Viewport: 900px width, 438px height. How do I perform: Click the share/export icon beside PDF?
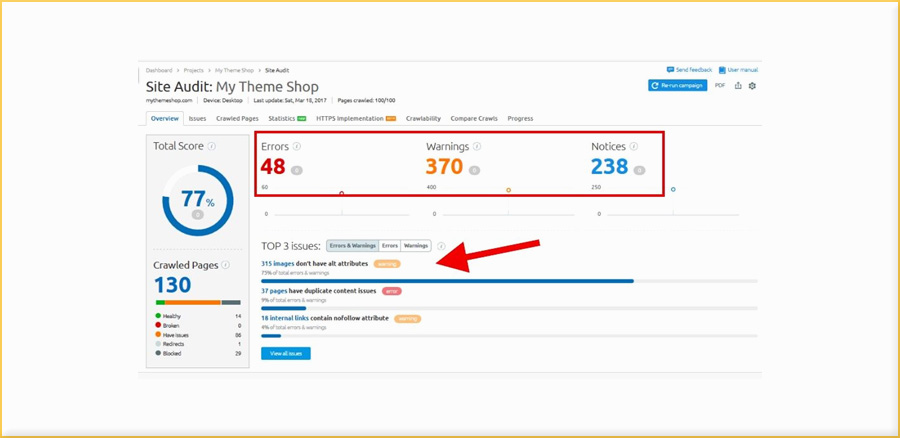tap(738, 86)
